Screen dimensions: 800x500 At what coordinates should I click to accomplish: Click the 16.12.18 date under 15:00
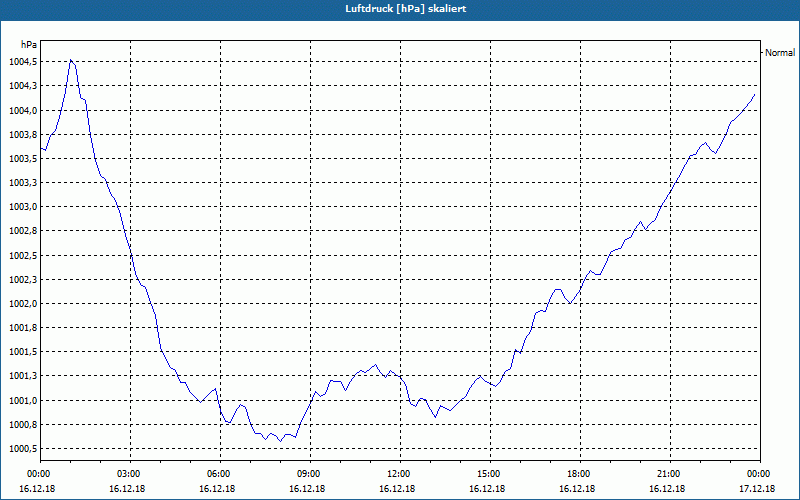[x=487, y=489]
